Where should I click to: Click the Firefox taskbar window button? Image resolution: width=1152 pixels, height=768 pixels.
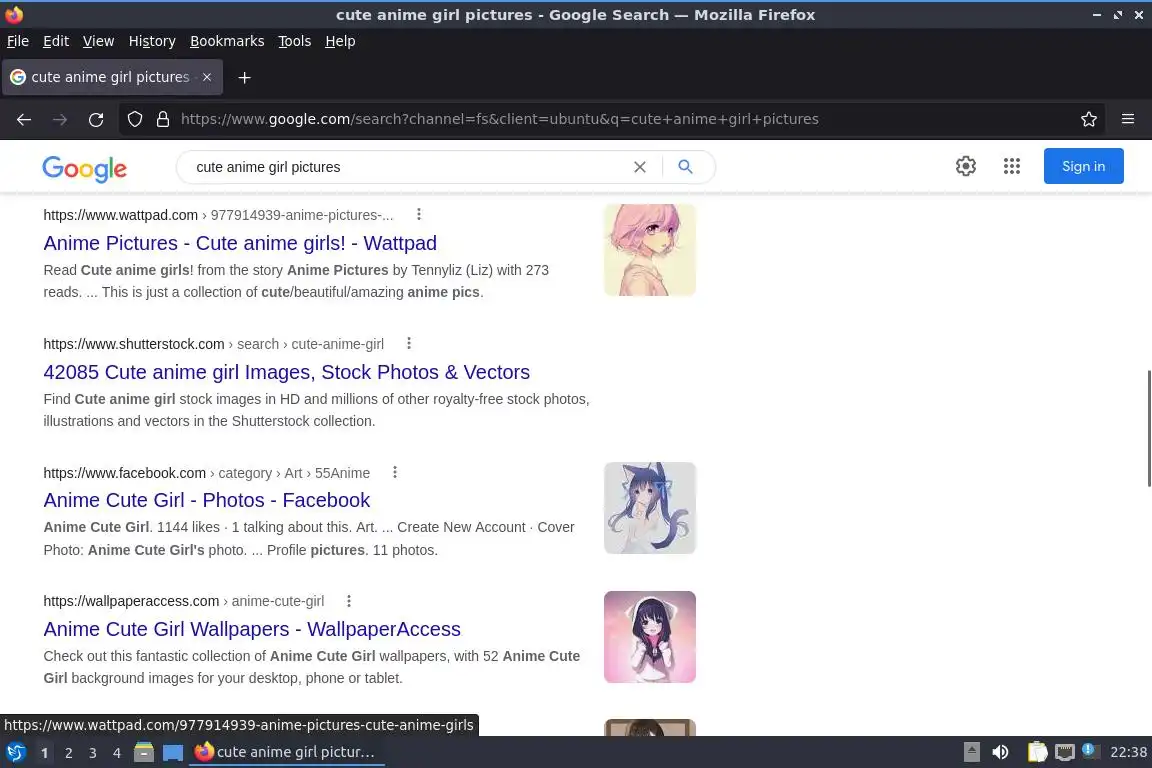pyautogui.click(x=287, y=752)
